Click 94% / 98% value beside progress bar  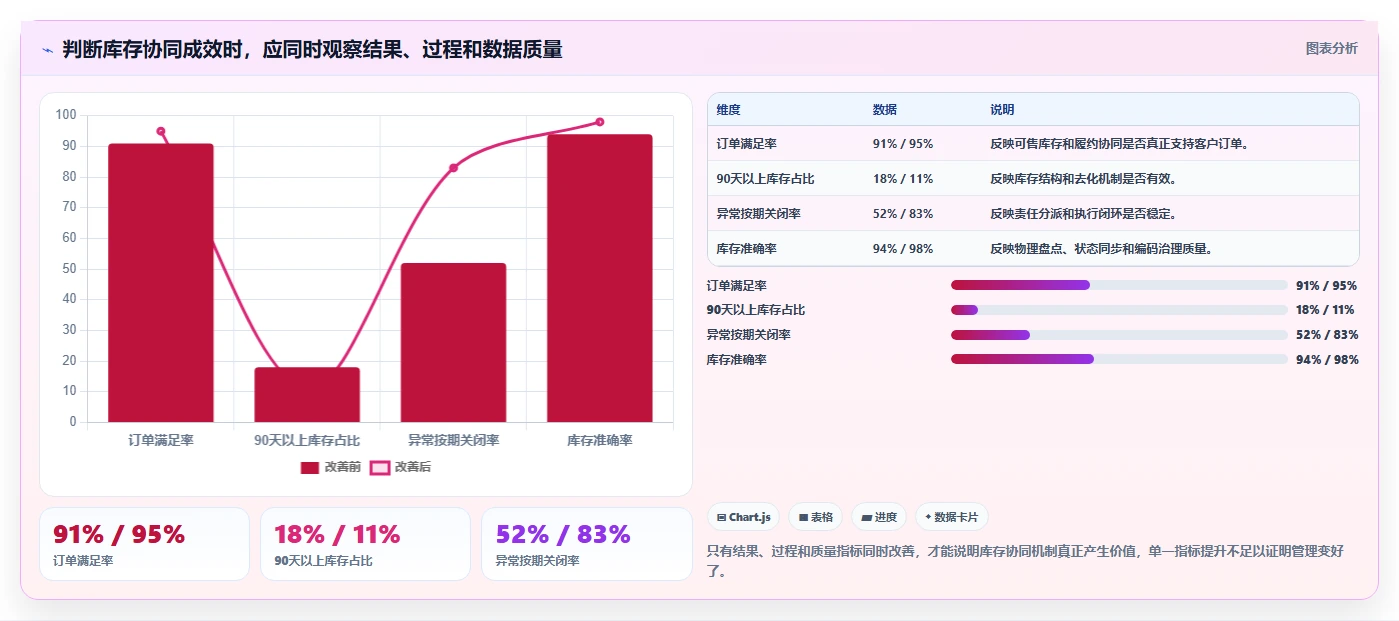point(1327,360)
